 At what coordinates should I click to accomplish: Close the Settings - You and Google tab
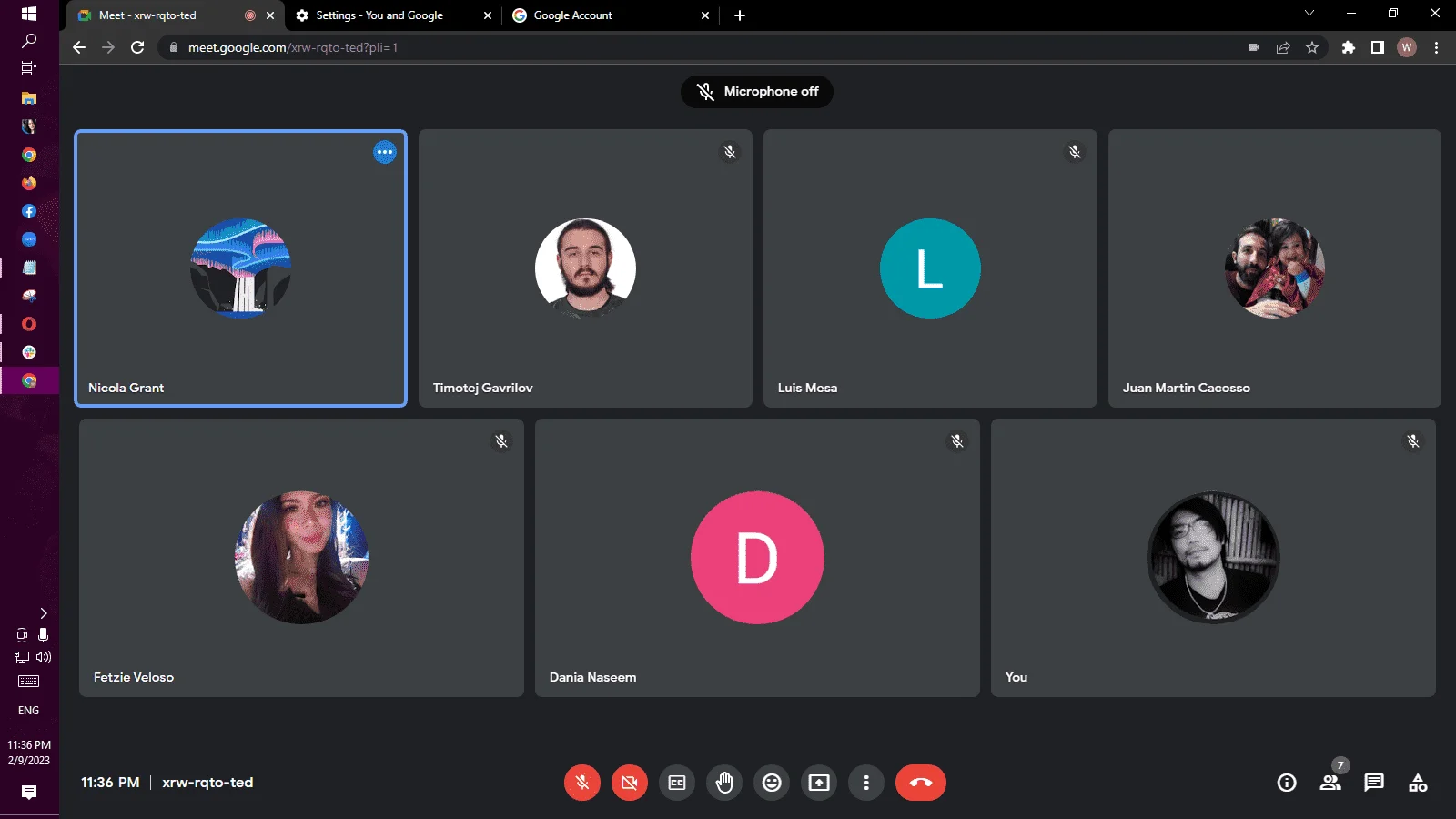[488, 15]
